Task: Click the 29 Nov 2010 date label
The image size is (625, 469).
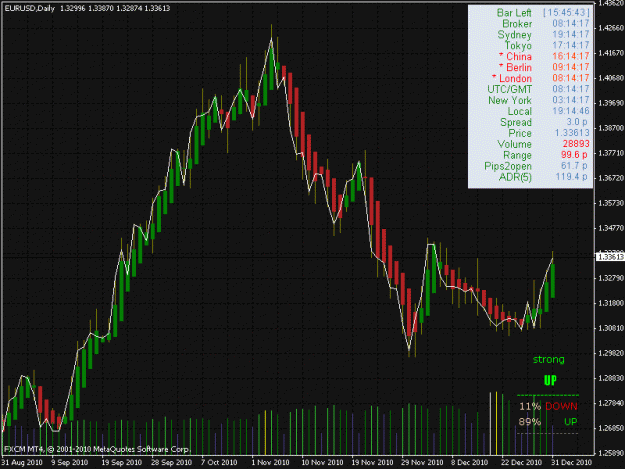Action: click(422, 463)
